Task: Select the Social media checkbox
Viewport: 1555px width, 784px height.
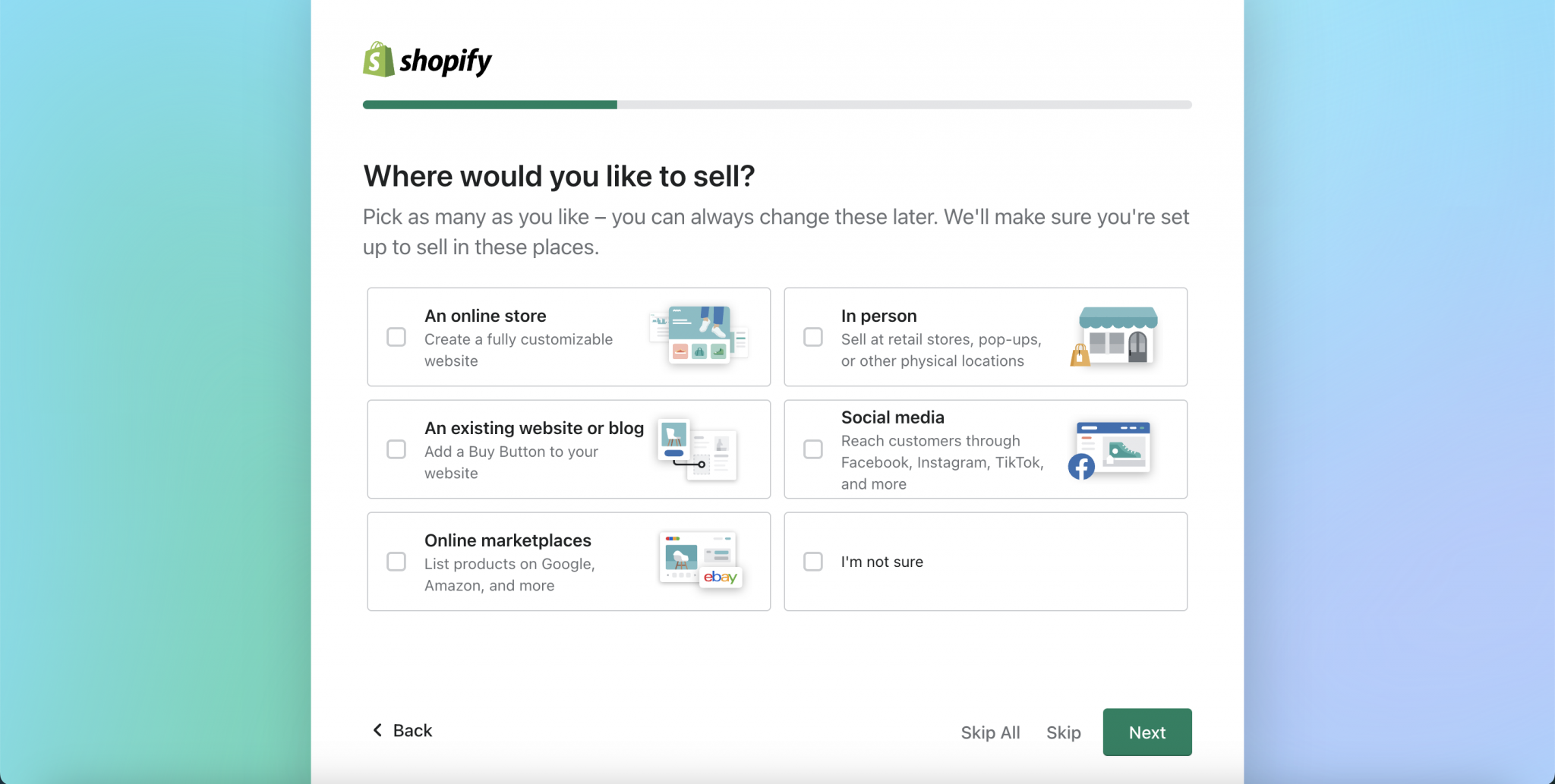Action: tap(813, 449)
